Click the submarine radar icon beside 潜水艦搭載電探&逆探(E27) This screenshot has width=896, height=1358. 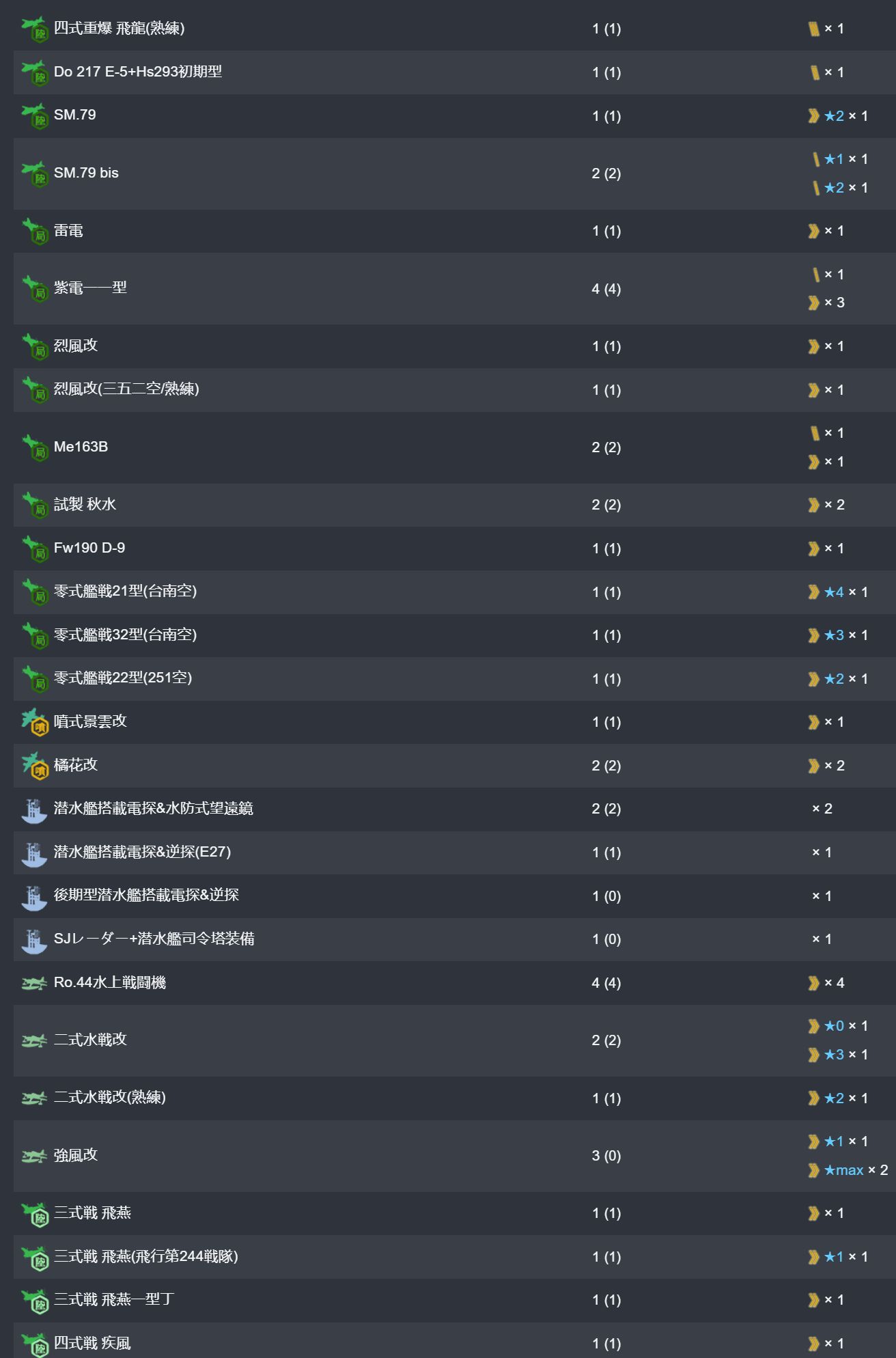click(x=34, y=853)
